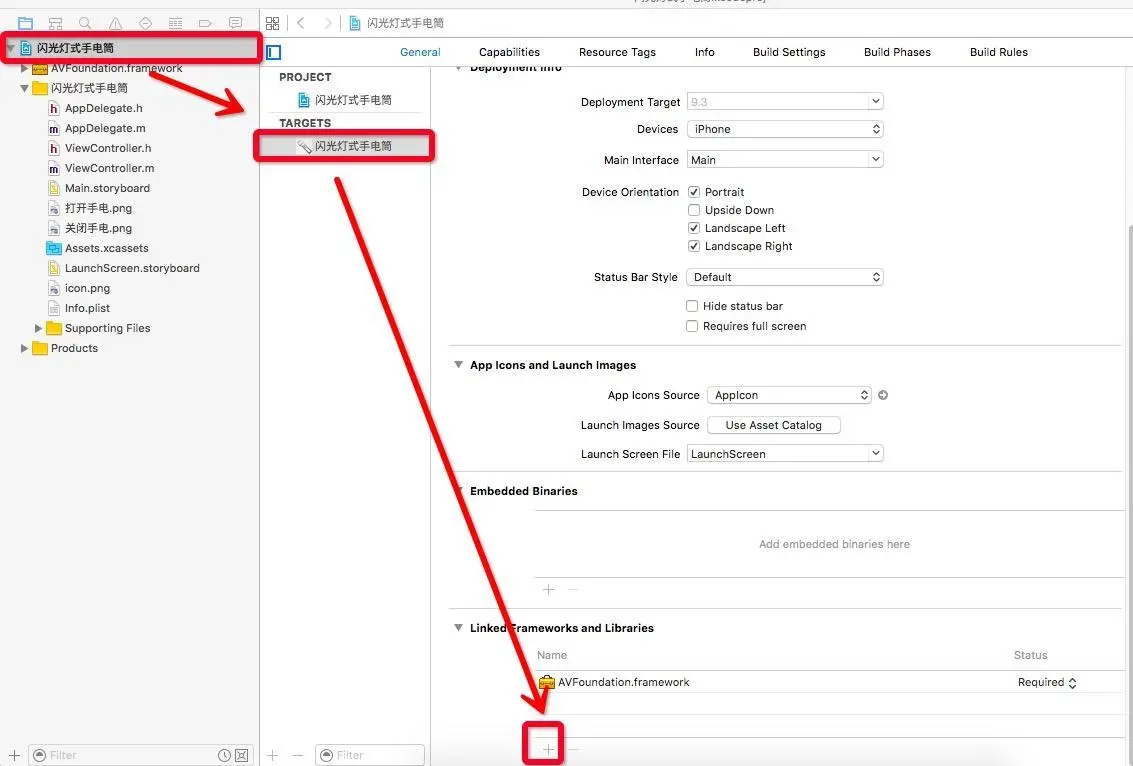
Task: Switch to the Build Rules tab
Action: 999,52
